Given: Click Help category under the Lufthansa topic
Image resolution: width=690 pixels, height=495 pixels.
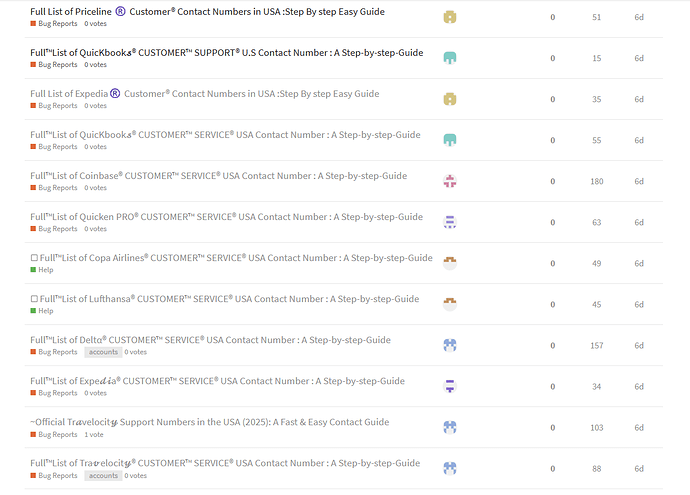Looking at the screenshot, I should click(45, 311).
